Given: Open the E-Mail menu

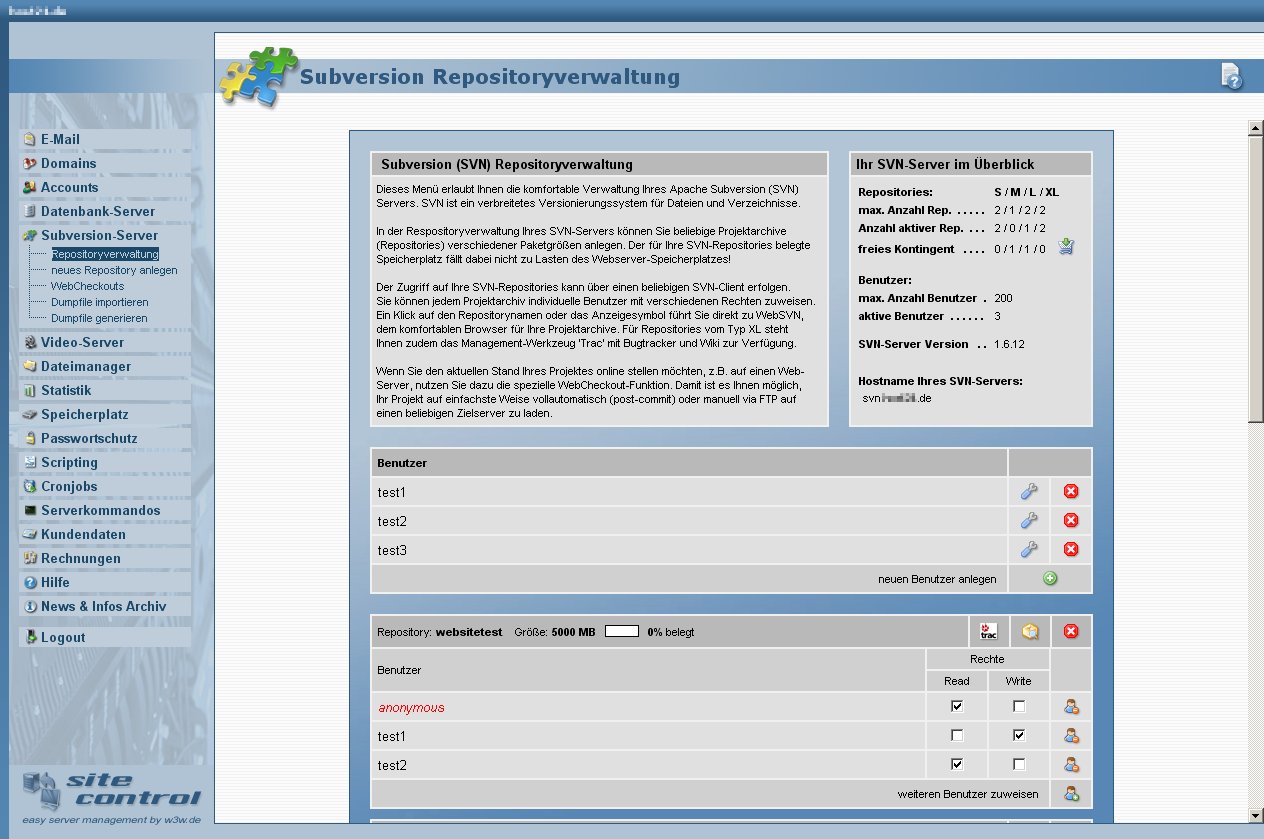Looking at the screenshot, I should pyautogui.click(x=105, y=139).
